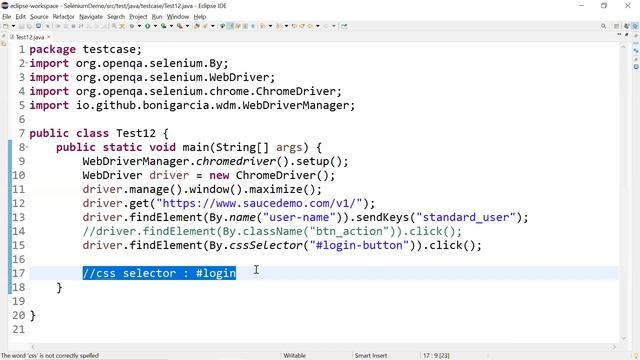Select the Test12.java editor tab
The image size is (640, 360).
coord(30,37)
